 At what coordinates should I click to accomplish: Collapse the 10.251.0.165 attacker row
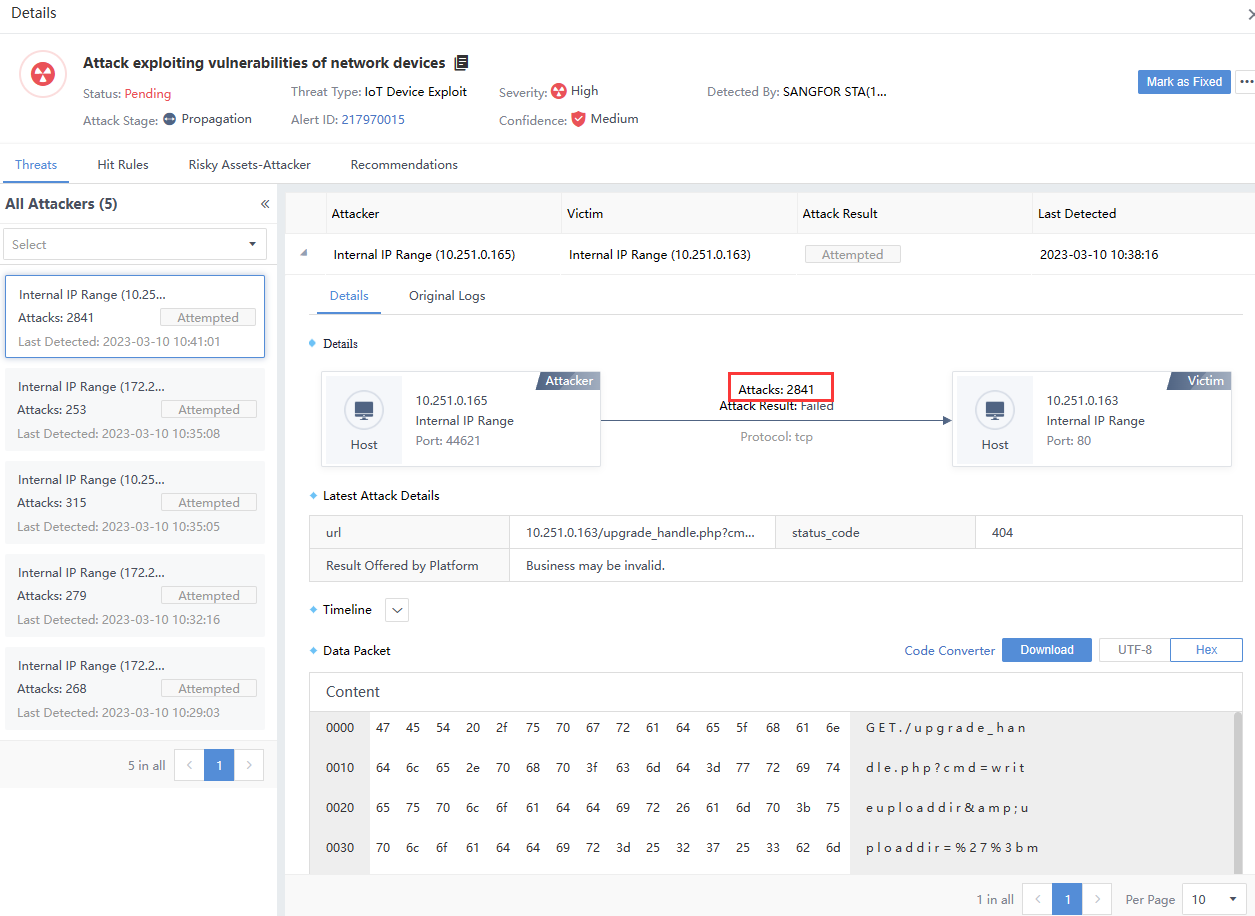pyautogui.click(x=305, y=254)
